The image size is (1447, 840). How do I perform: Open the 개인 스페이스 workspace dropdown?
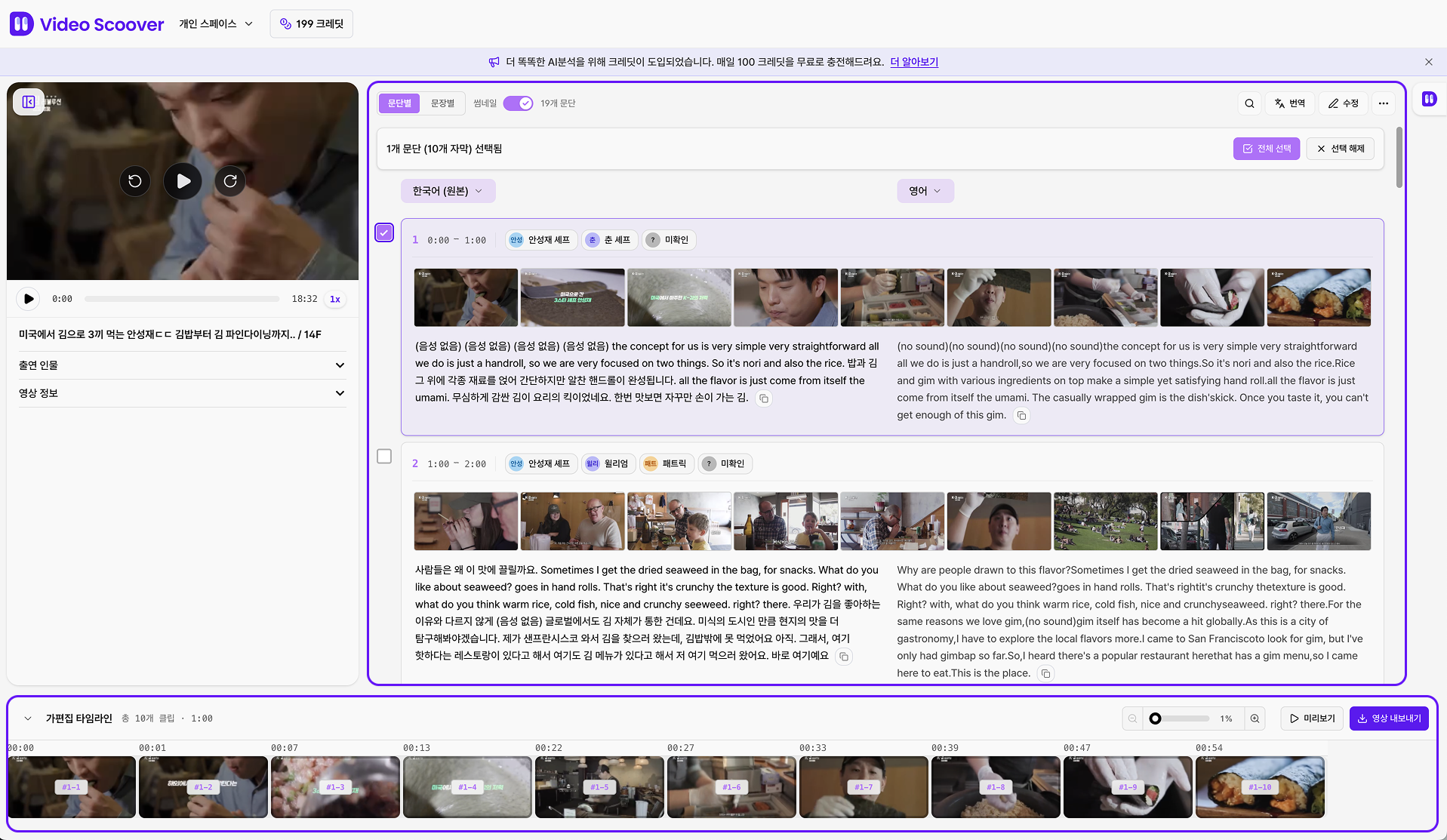pyautogui.click(x=216, y=24)
